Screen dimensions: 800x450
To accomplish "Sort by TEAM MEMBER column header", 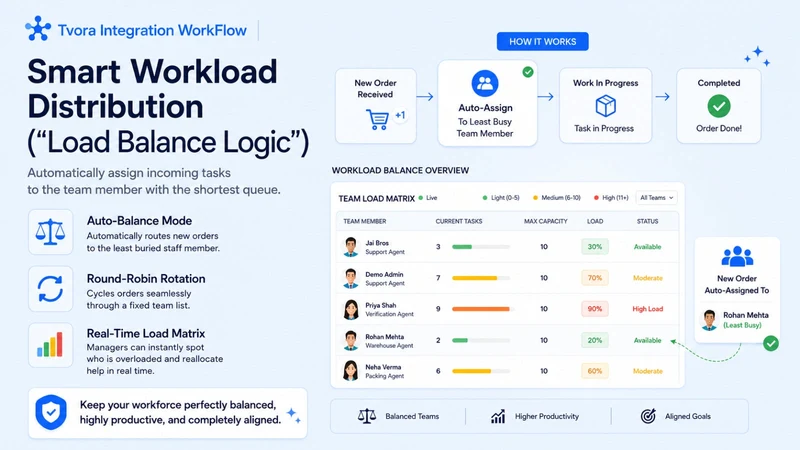I will coord(364,221).
